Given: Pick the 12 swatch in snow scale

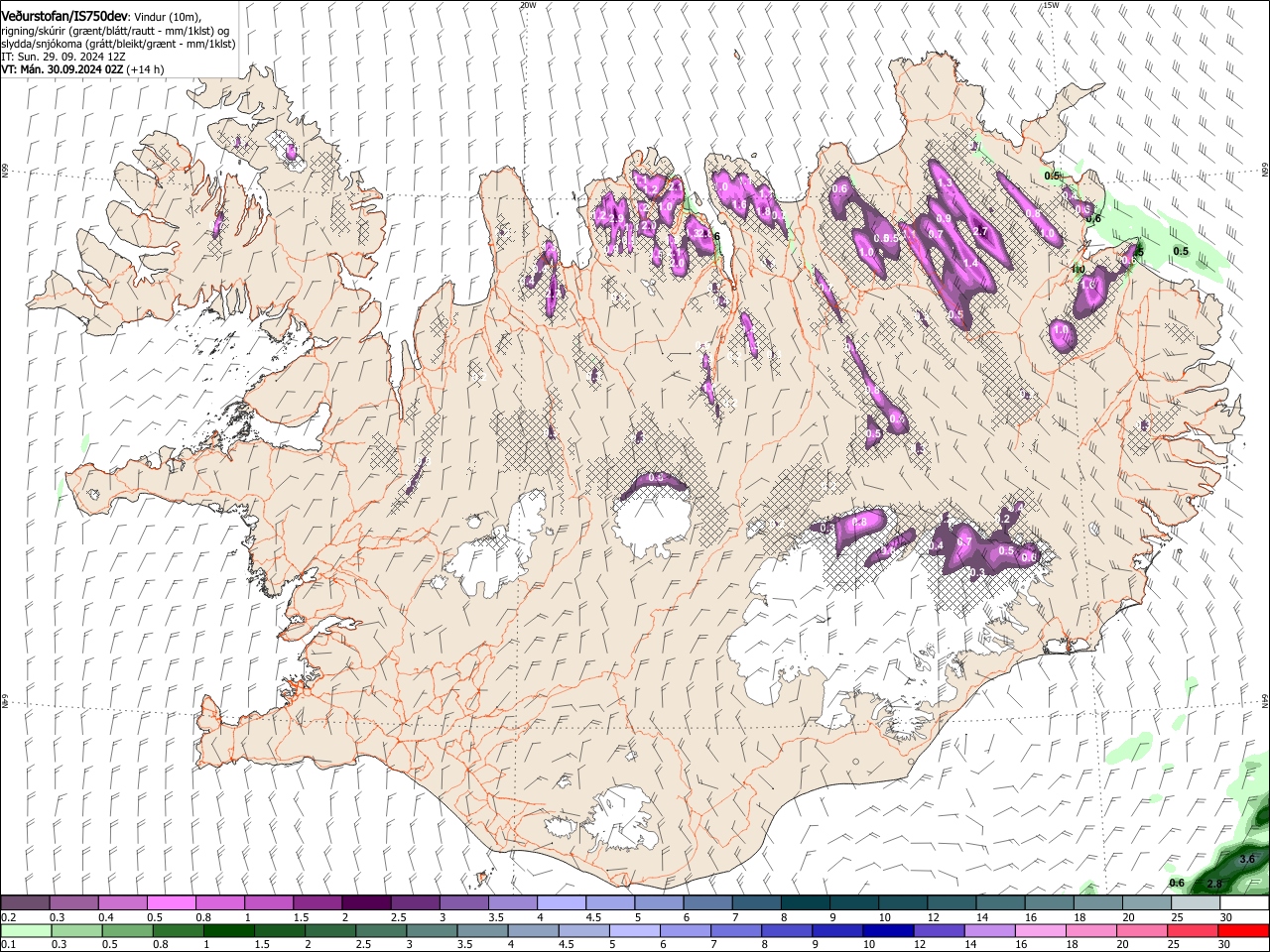Looking at the screenshot, I should (951, 902).
